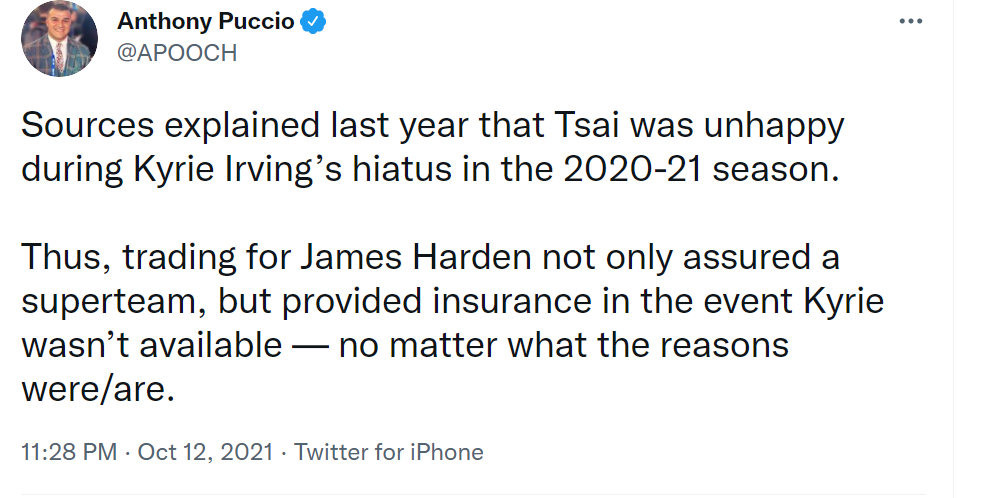
Task: Click the word hiatus in the tweet
Action: coord(402,170)
